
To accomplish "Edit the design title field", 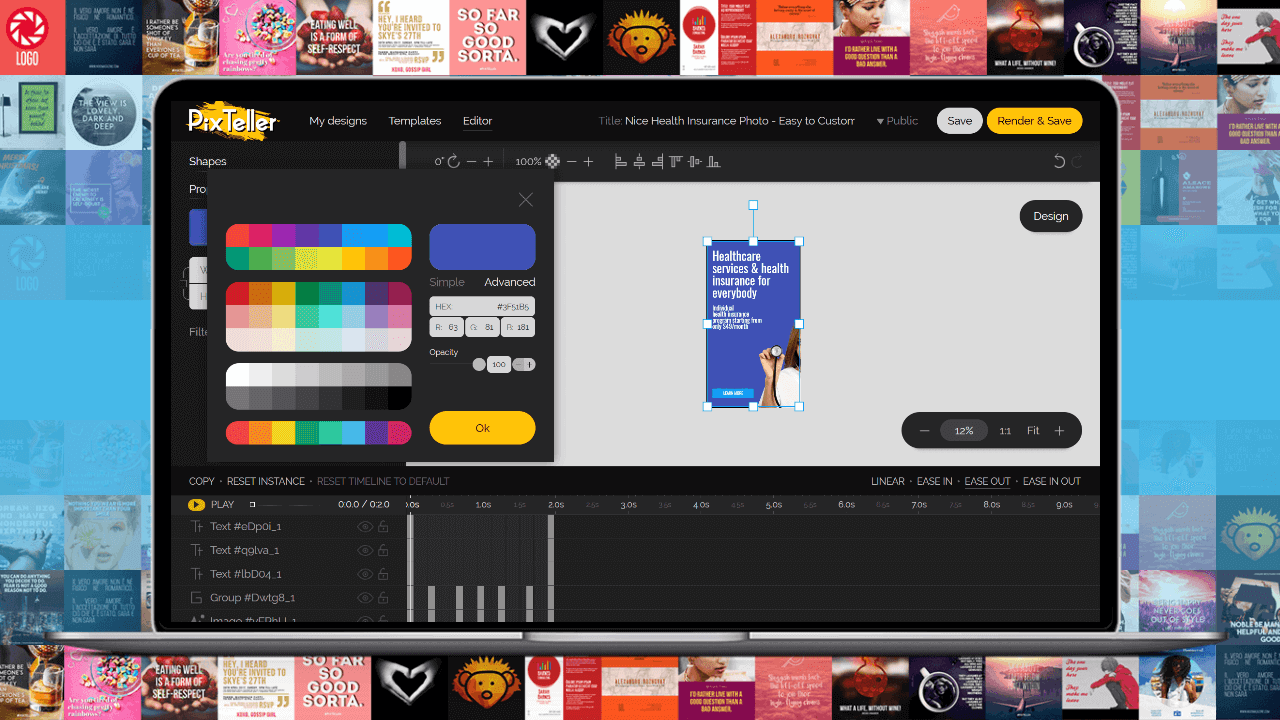I will click(x=740, y=121).
